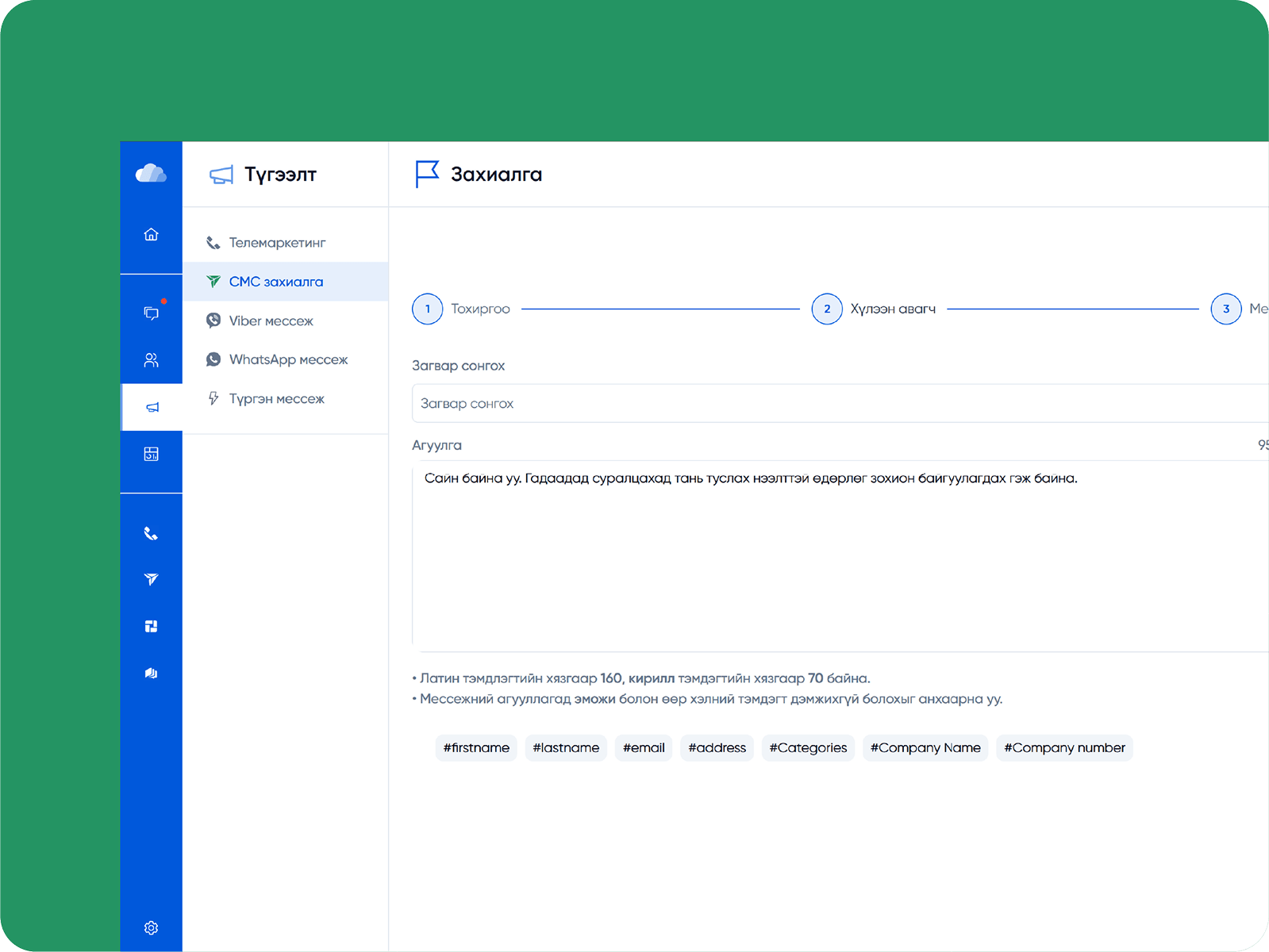1269x952 pixels.
Task: Go to step 3 circle
Action: click(1226, 309)
